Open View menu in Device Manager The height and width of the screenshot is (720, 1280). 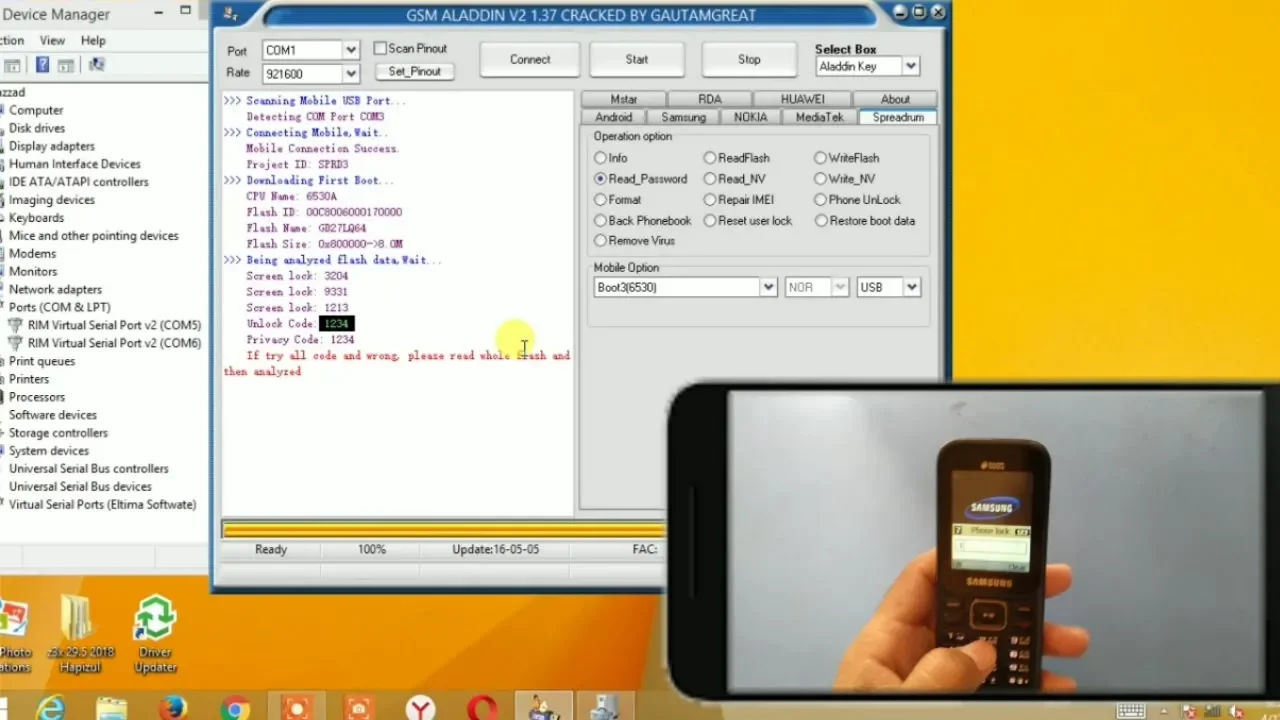(52, 40)
